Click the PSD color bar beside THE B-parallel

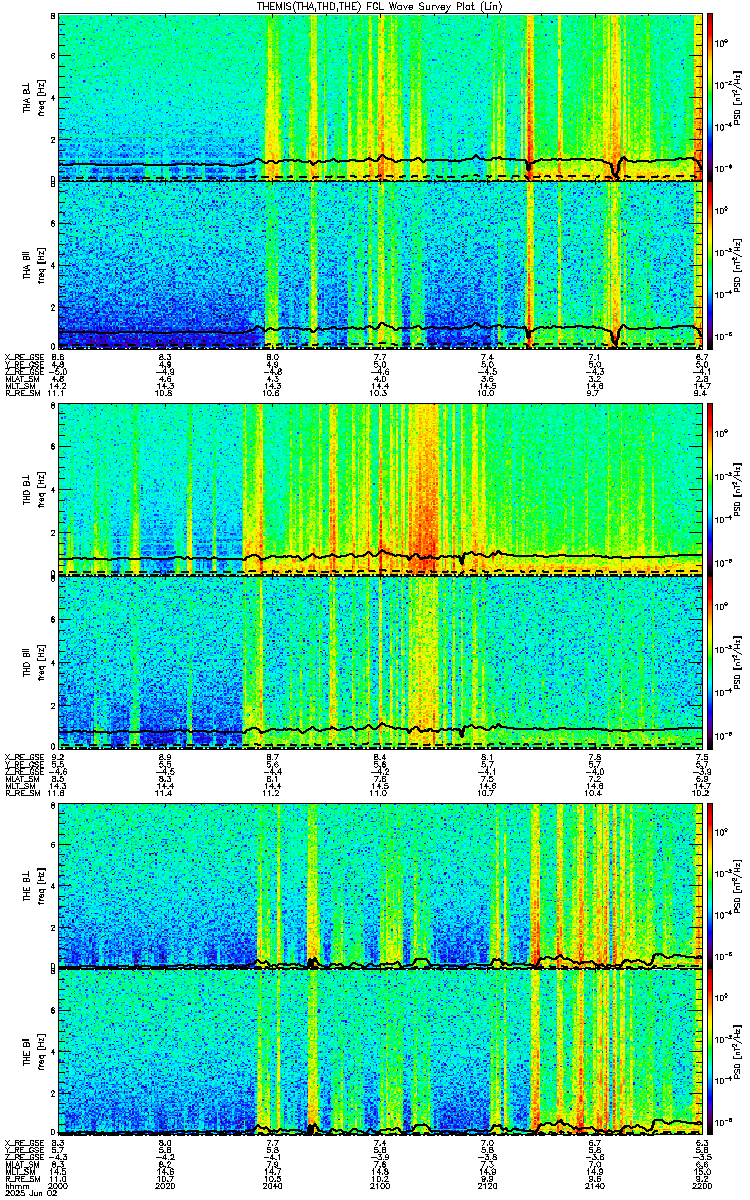coord(711,1052)
